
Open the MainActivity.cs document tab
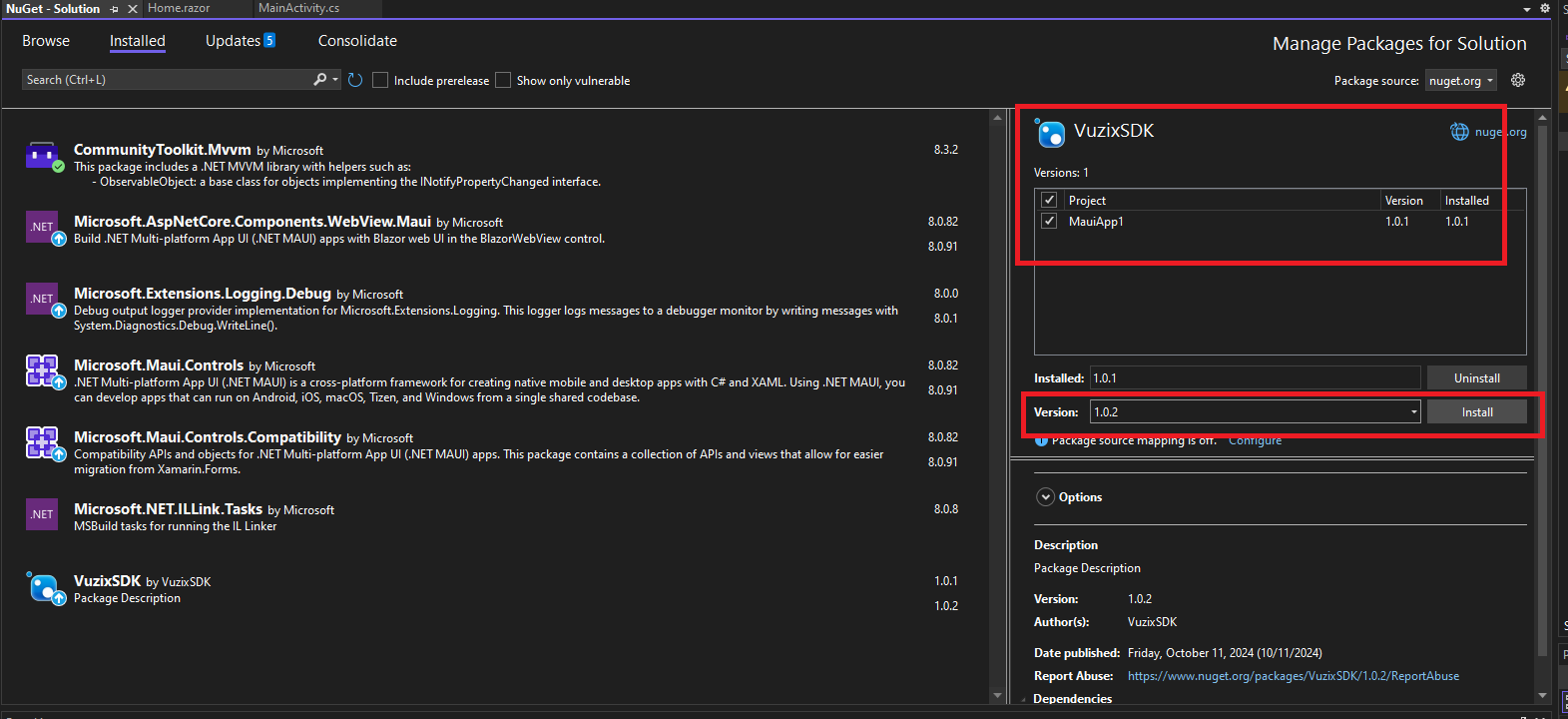[298, 8]
